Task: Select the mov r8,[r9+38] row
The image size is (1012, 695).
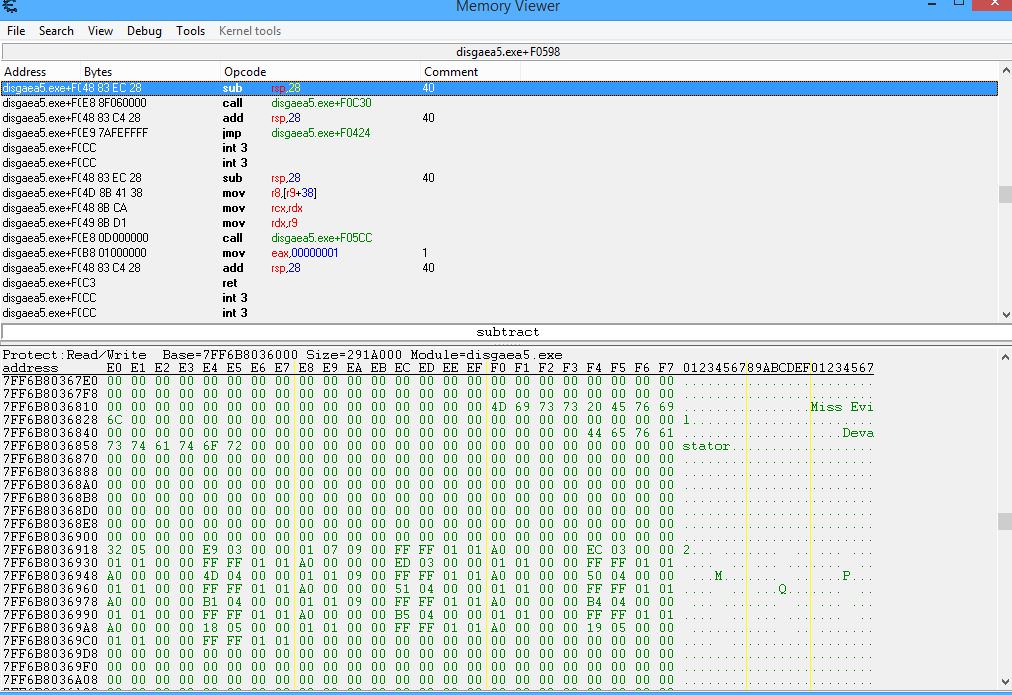Action: pyautogui.click(x=500, y=193)
